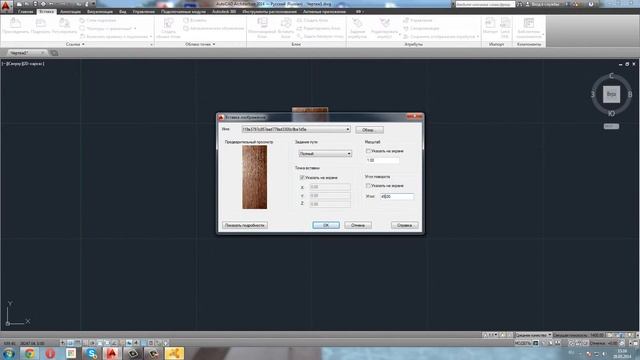
Task: Open the snap to underlays dropdown in Ссылки panel
Action: coord(151,36)
